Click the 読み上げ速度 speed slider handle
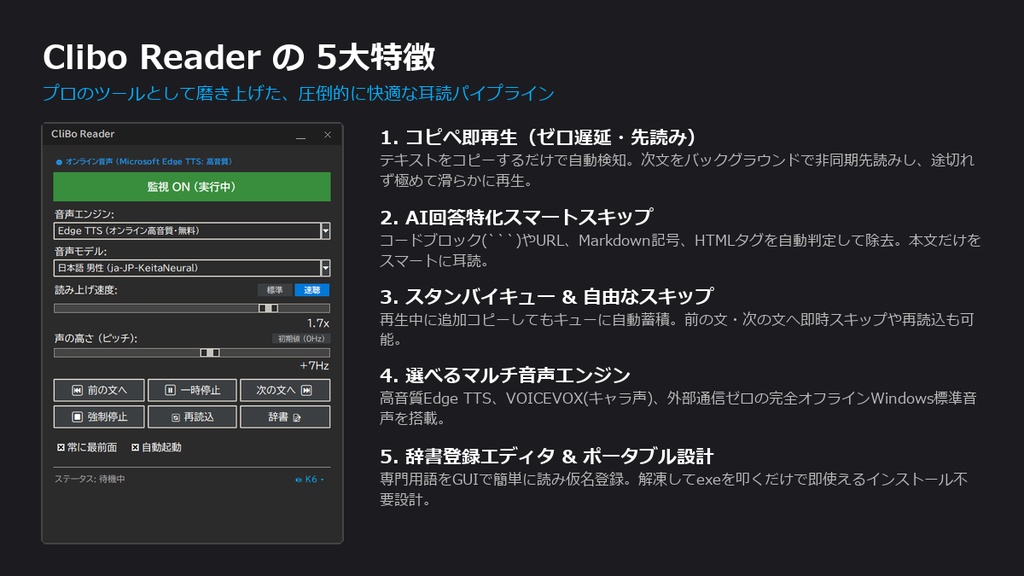Screen dimensions: 1024x576 click(268, 308)
